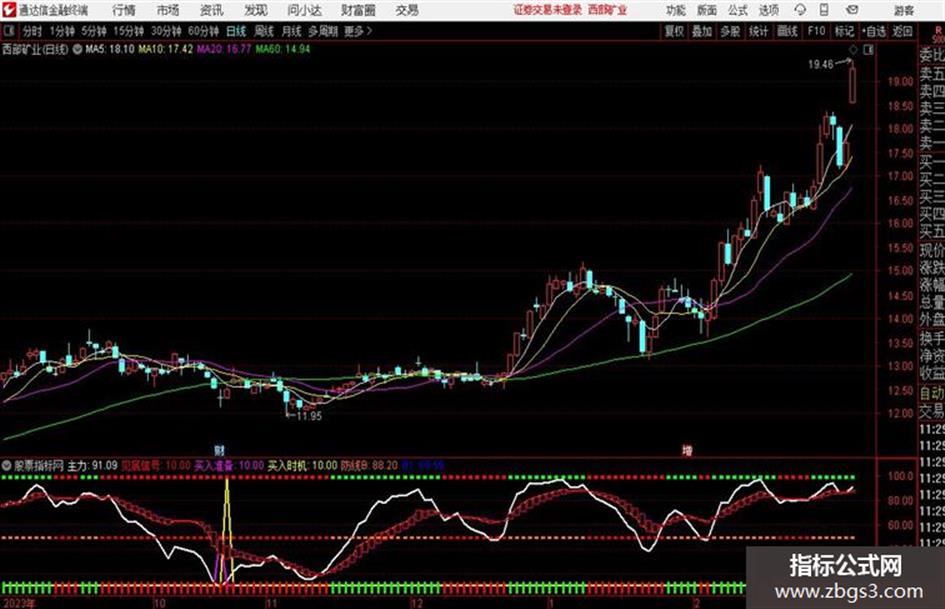
Task: Open the 市场 menu
Action: coord(168,10)
